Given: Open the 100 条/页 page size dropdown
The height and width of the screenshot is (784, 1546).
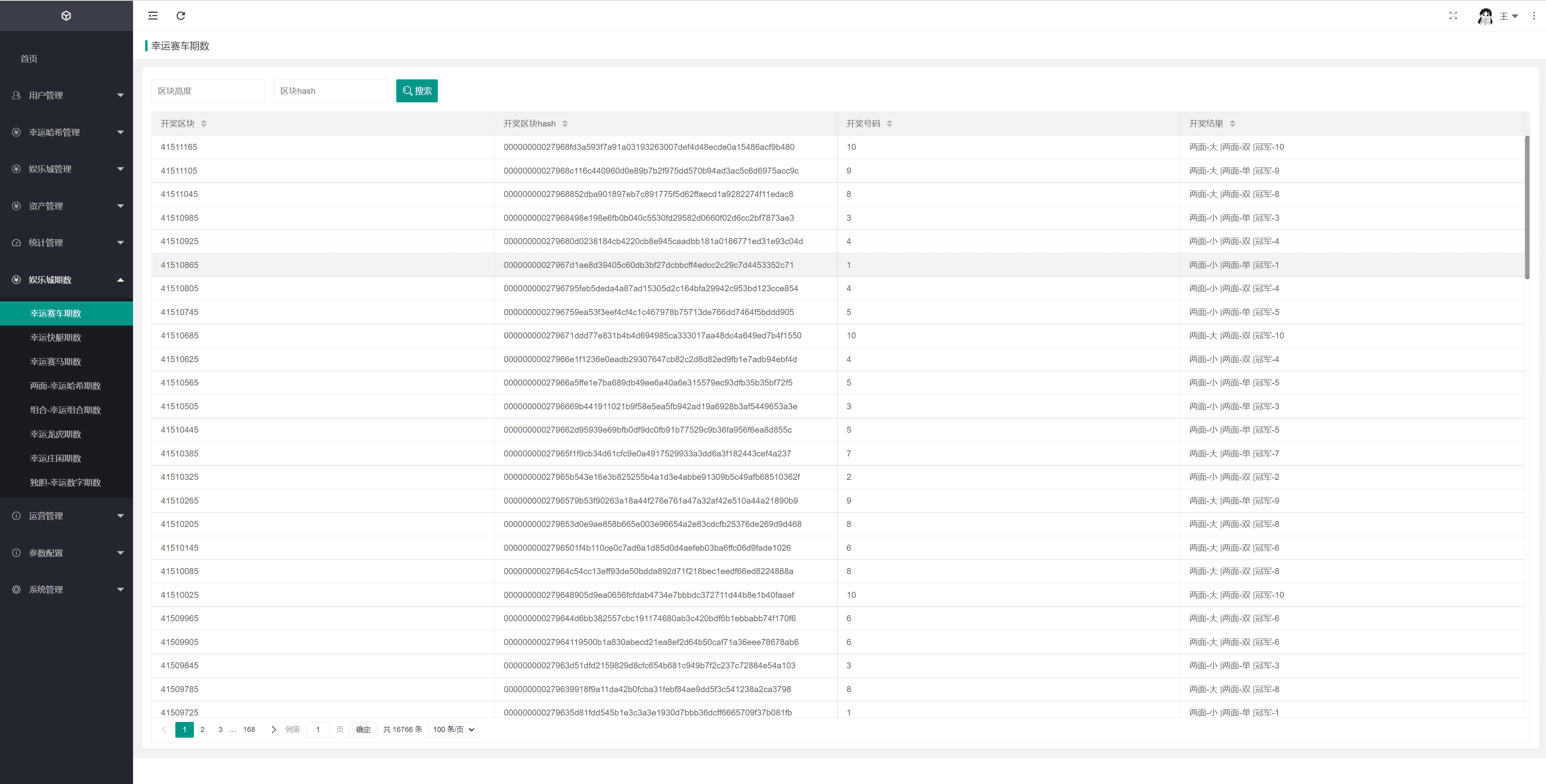Looking at the screenshot, I should pyautogui.click(x=453, y=730).
